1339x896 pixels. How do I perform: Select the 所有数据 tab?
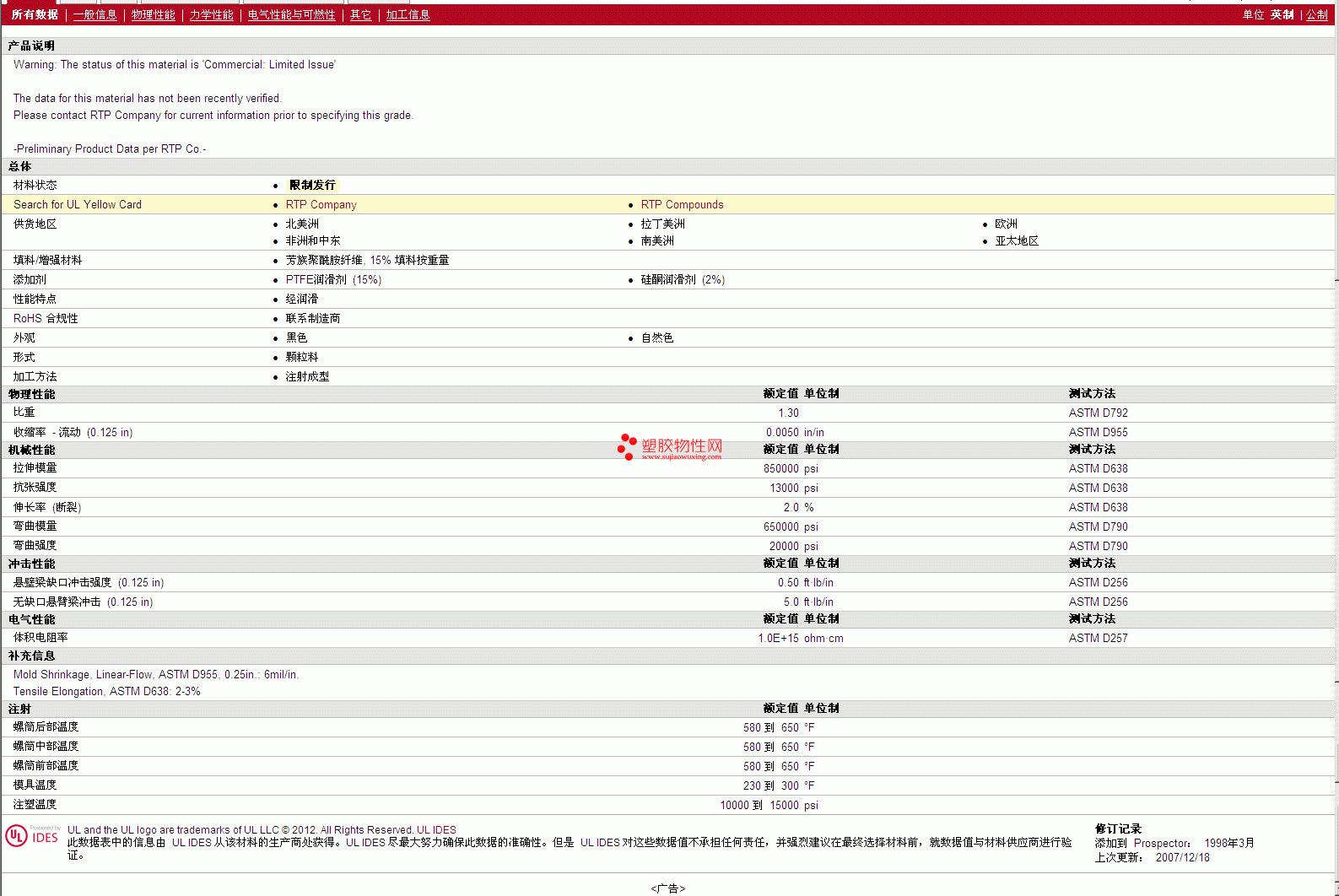[35, 15]
